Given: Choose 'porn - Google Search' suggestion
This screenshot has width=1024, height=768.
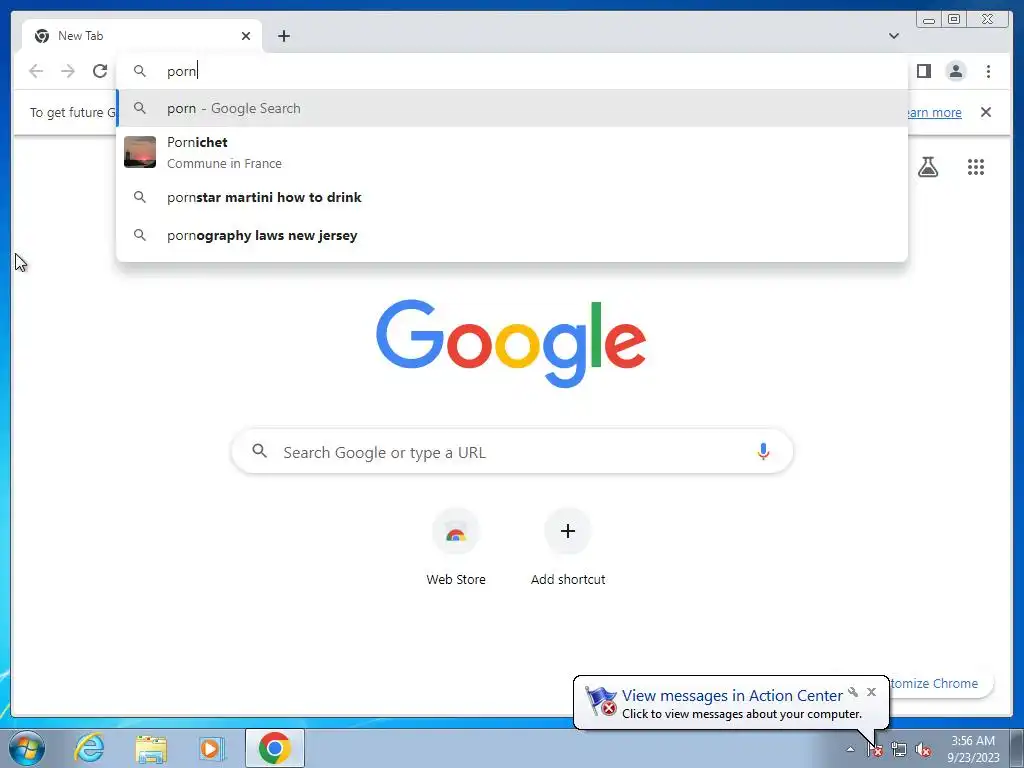Looking at the screenshot, I should (512, 108).
